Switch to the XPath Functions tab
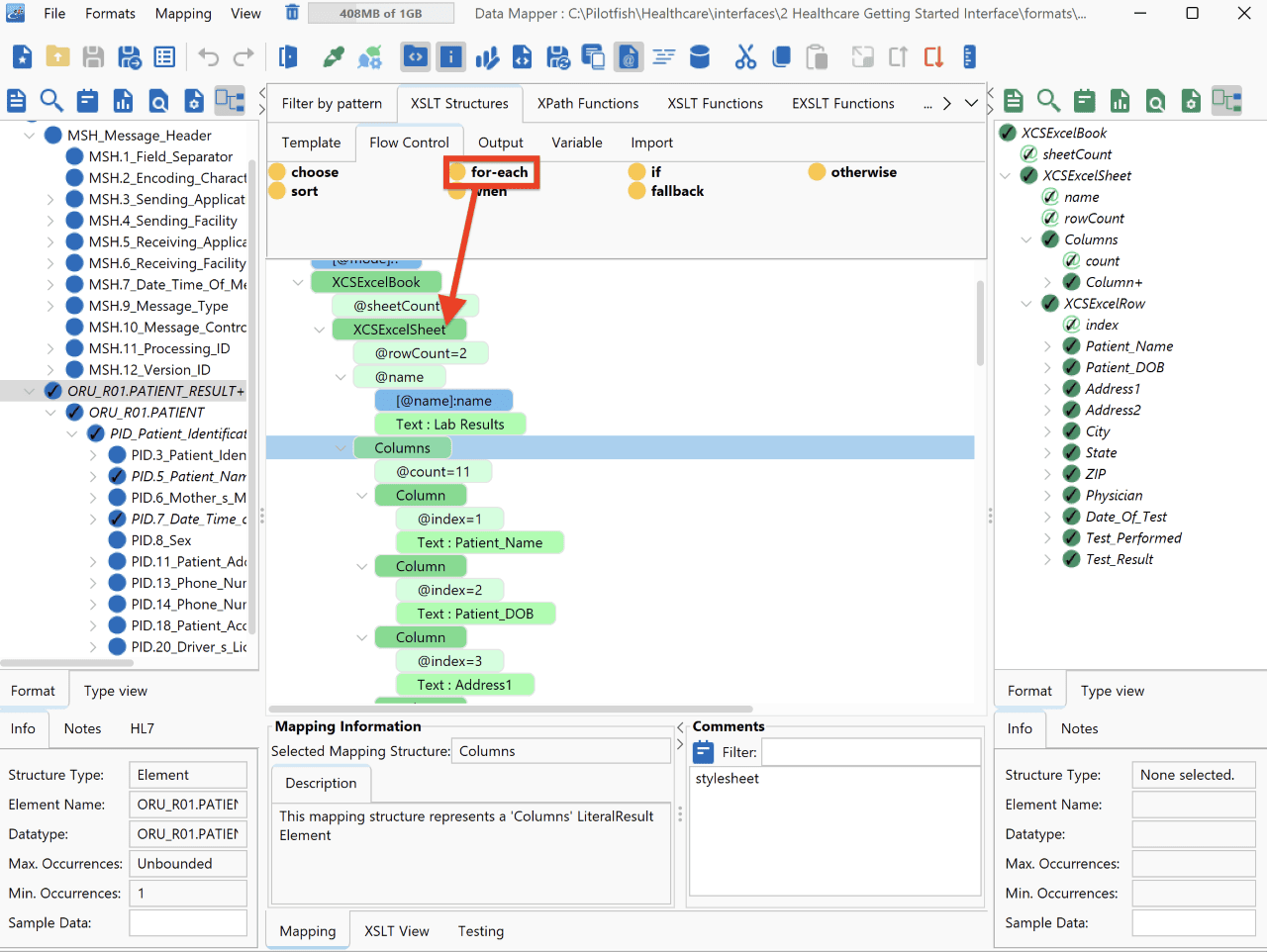Image resolution: width=1267 pixels, height=952 pixels. point(588,103)
